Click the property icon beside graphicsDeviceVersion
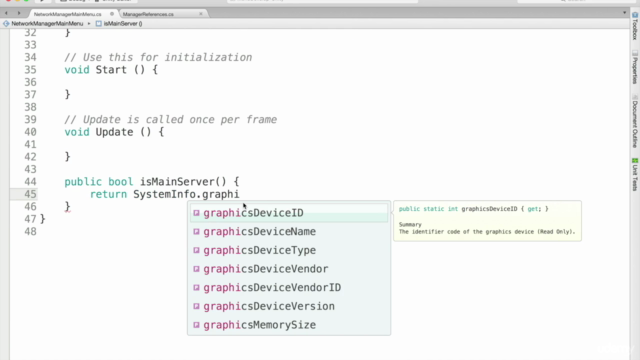Screen dimensions: 640x360 click(196, 307)
